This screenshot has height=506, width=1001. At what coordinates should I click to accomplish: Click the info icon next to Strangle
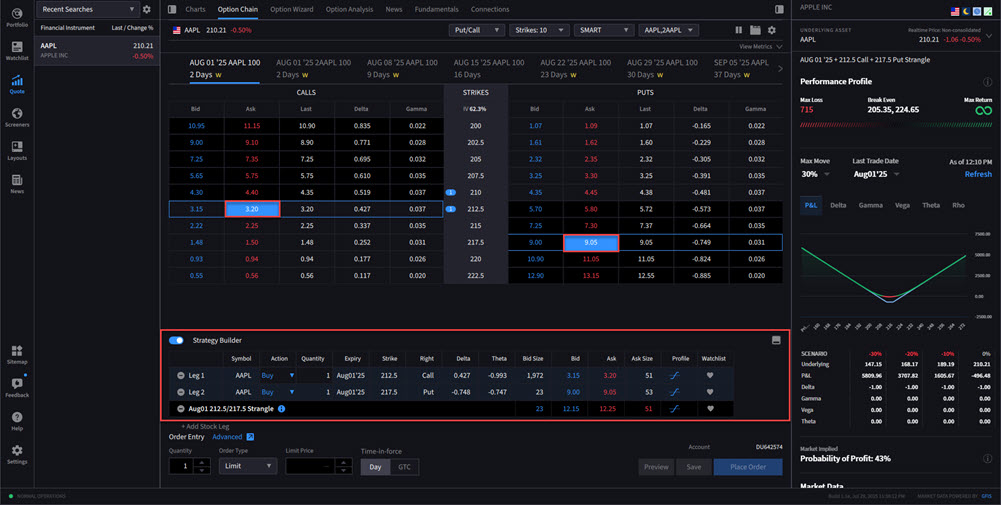[282, 408]
